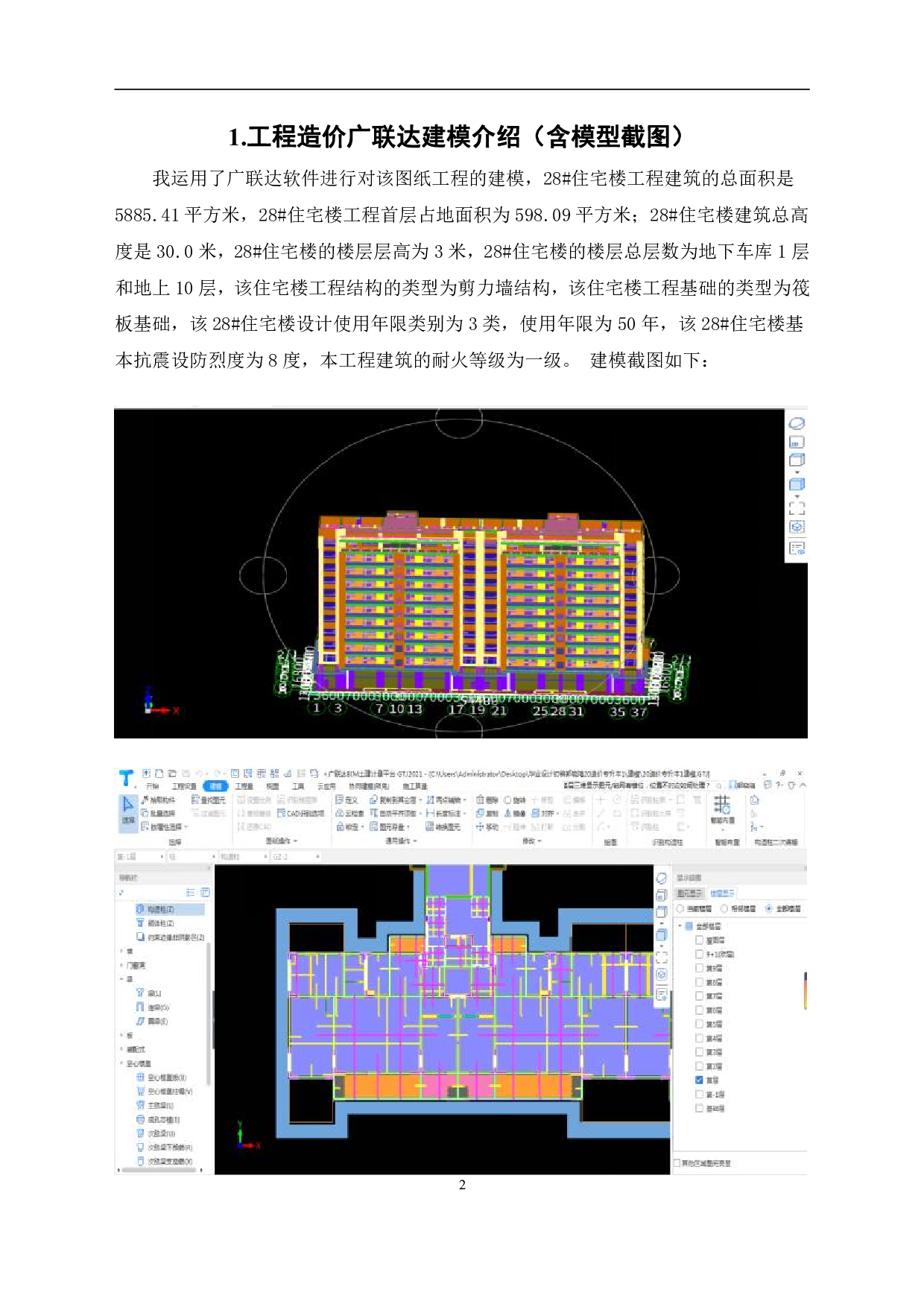Click the blue T application logo
Screen dimensions: 924x1307
pyautogui.click(x=127, y=779)
